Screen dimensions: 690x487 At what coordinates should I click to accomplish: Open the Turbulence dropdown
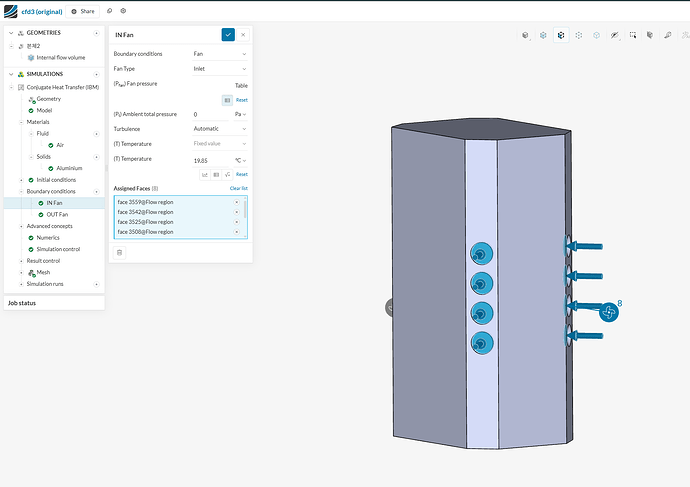pos(220,129)
